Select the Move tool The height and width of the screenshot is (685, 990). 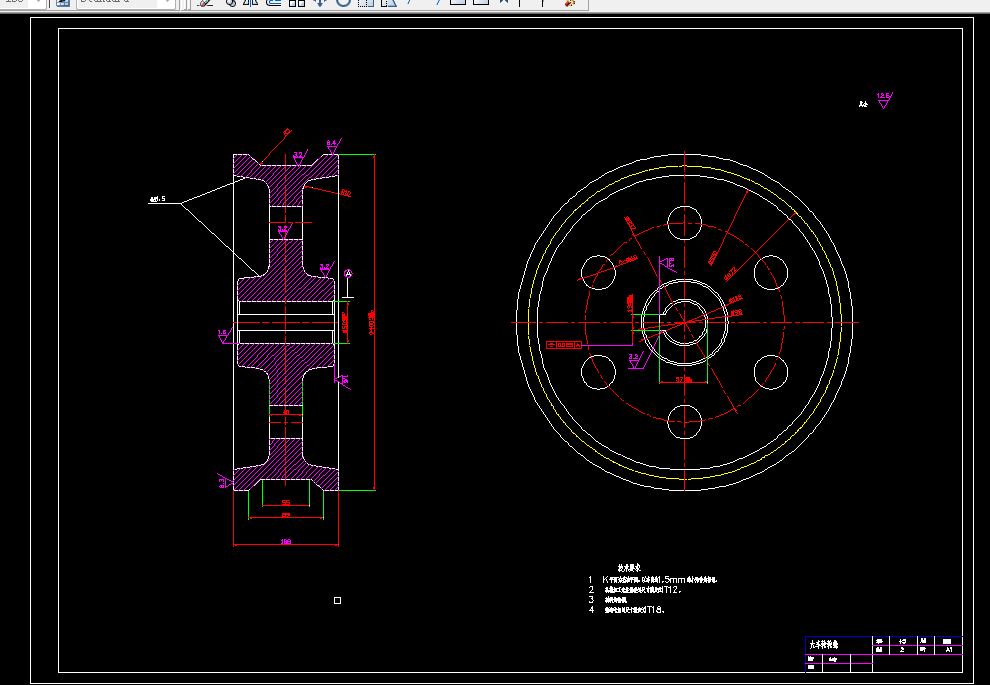[319, 3]
